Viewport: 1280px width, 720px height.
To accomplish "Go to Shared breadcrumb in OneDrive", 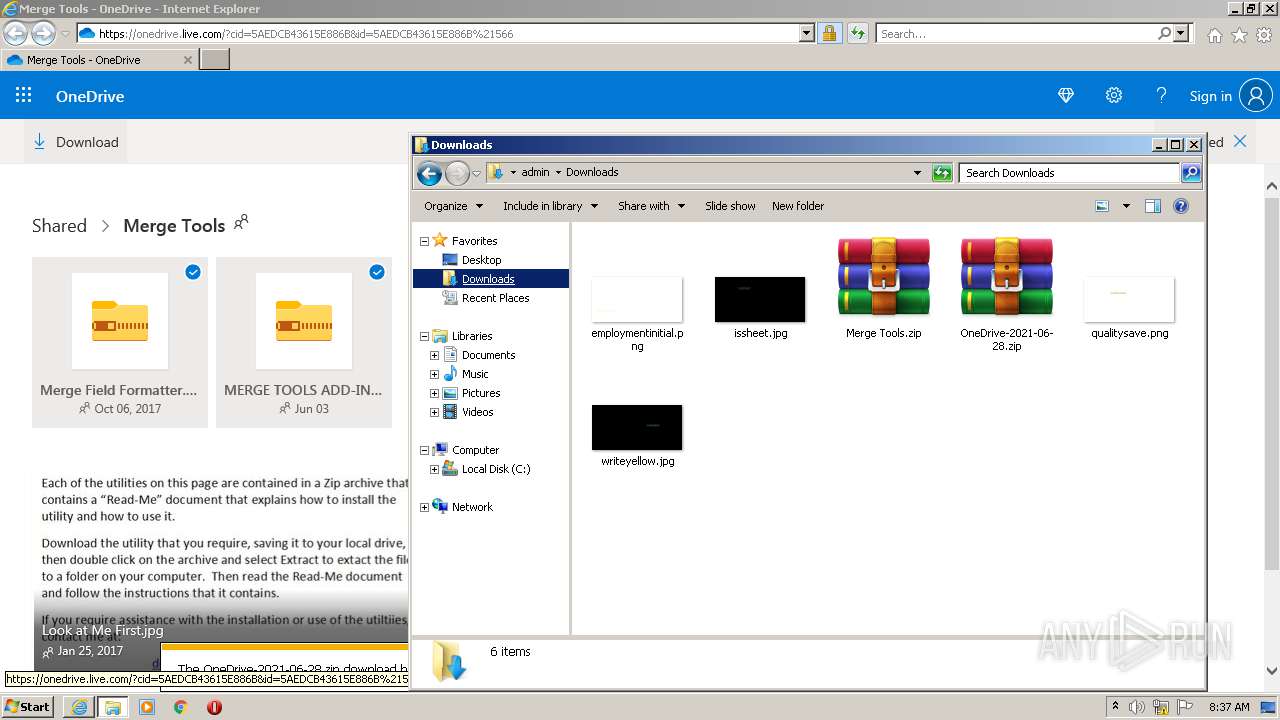I will 59,226.
